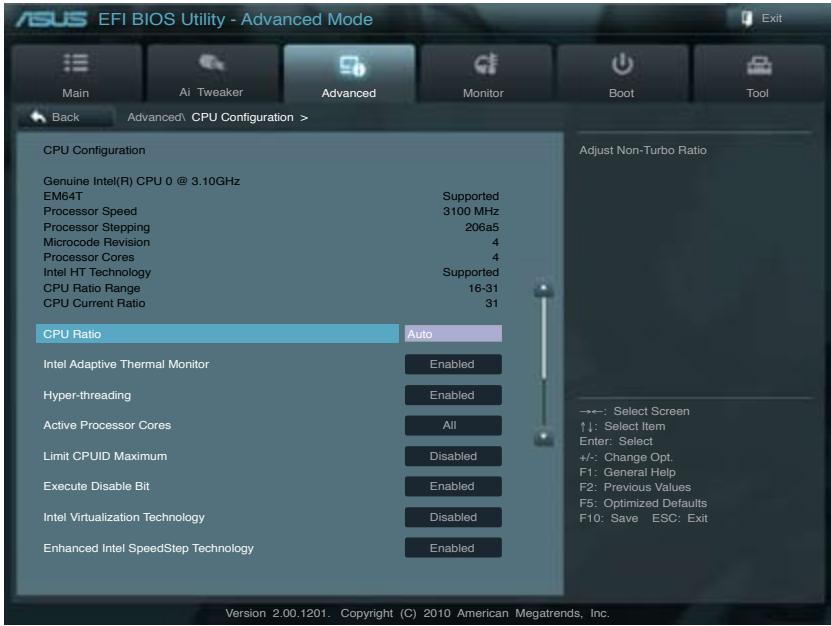Screen dimensions: 831x626
Task: Click the Boot tab power icon
Action: click(x=622, y=64)
